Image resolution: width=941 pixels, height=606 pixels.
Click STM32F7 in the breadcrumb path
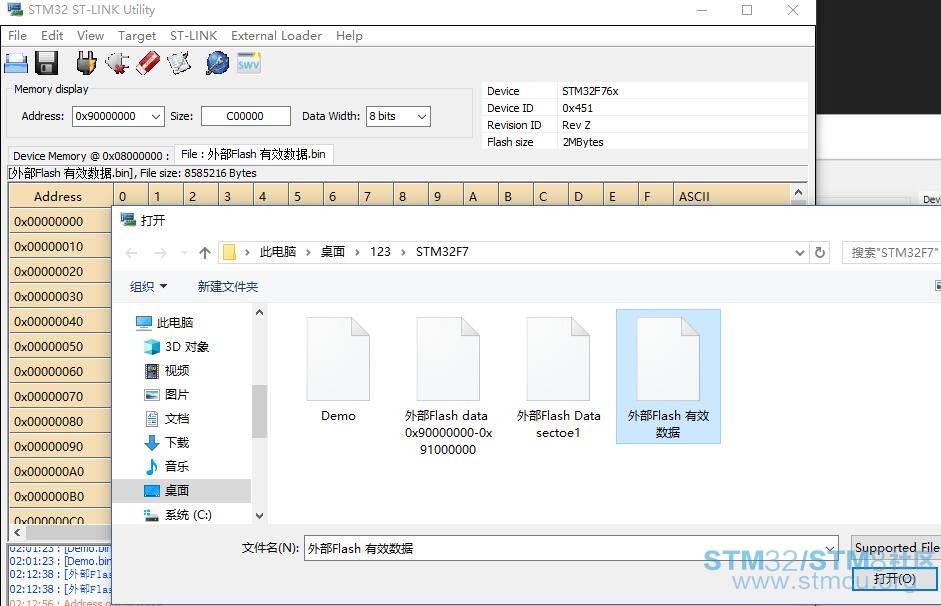tap(442, 252)
